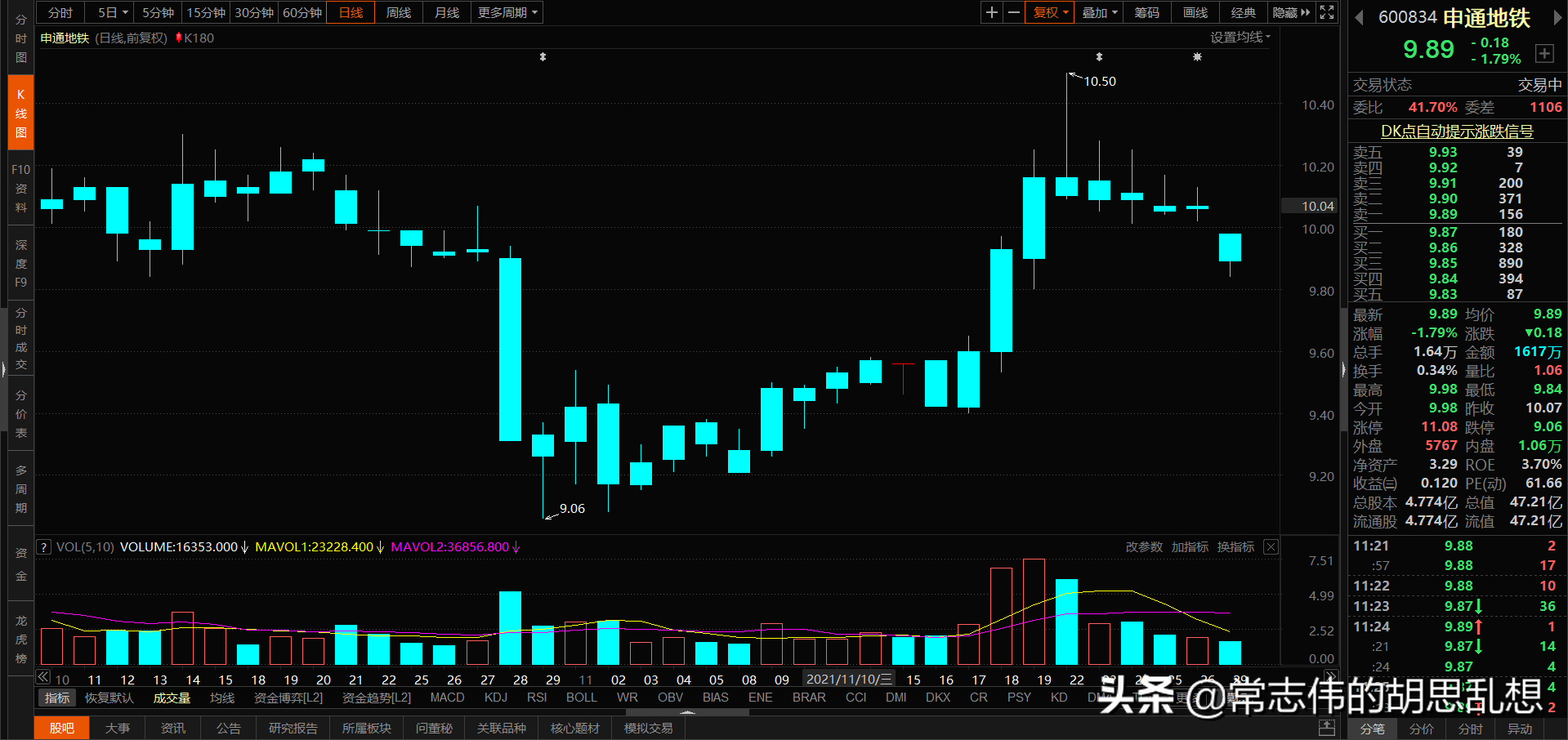Open the 资金 panel from the left sidebar
This screenshot has width=1568, height=740.
point(20,564)
